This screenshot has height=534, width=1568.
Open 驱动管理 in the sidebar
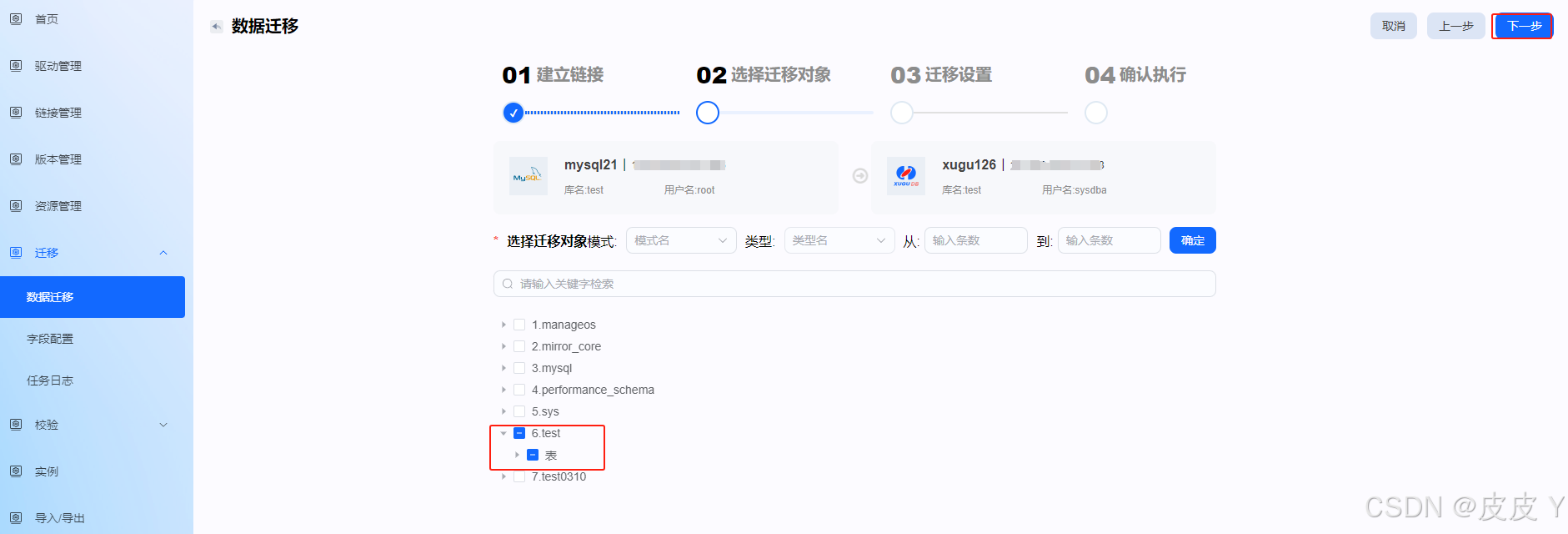tap(58, 66)
